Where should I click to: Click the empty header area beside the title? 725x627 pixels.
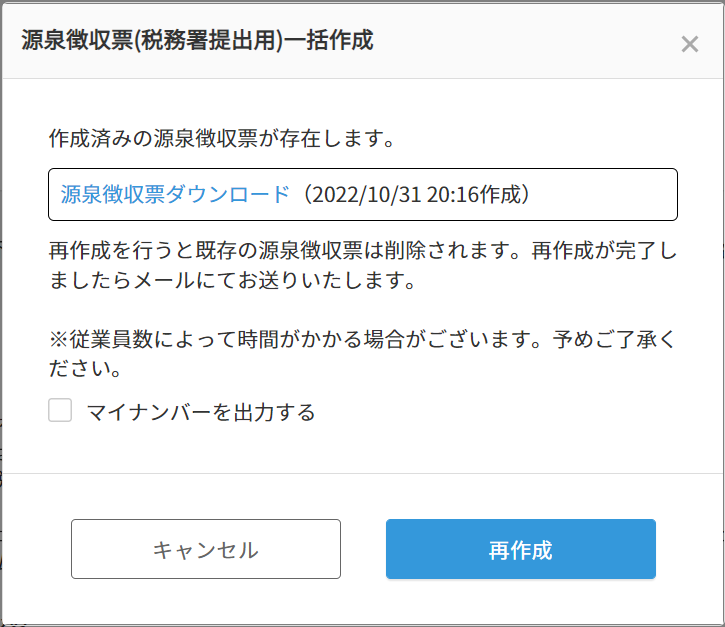pyautogui.click(x=520, y=41)
